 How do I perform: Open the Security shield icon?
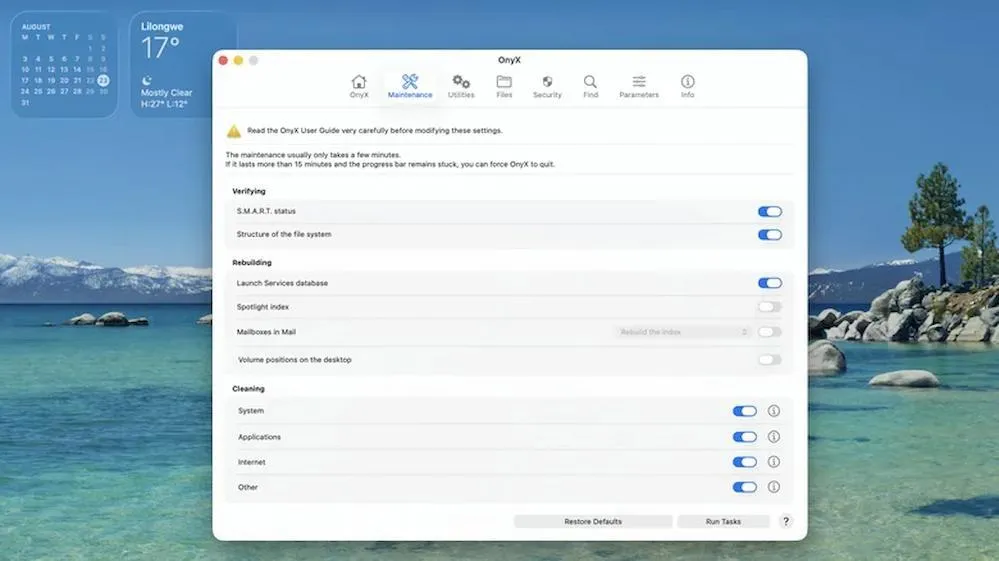click(x=547, y=82)
